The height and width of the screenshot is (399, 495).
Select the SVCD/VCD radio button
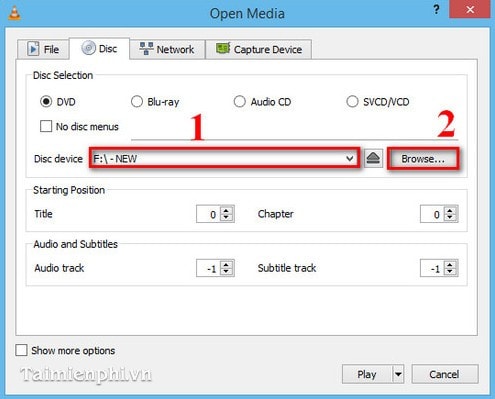(x=352, y=101)
